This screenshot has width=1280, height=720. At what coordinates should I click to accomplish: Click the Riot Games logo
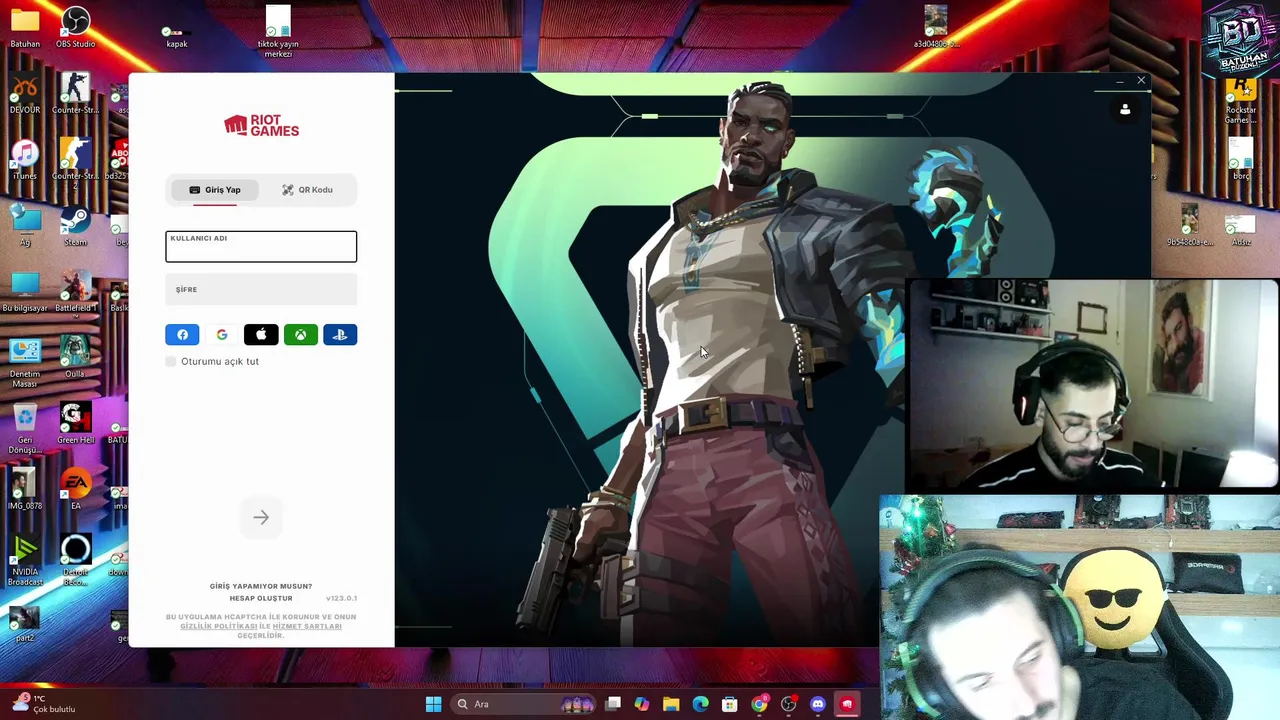coord(261,125)
